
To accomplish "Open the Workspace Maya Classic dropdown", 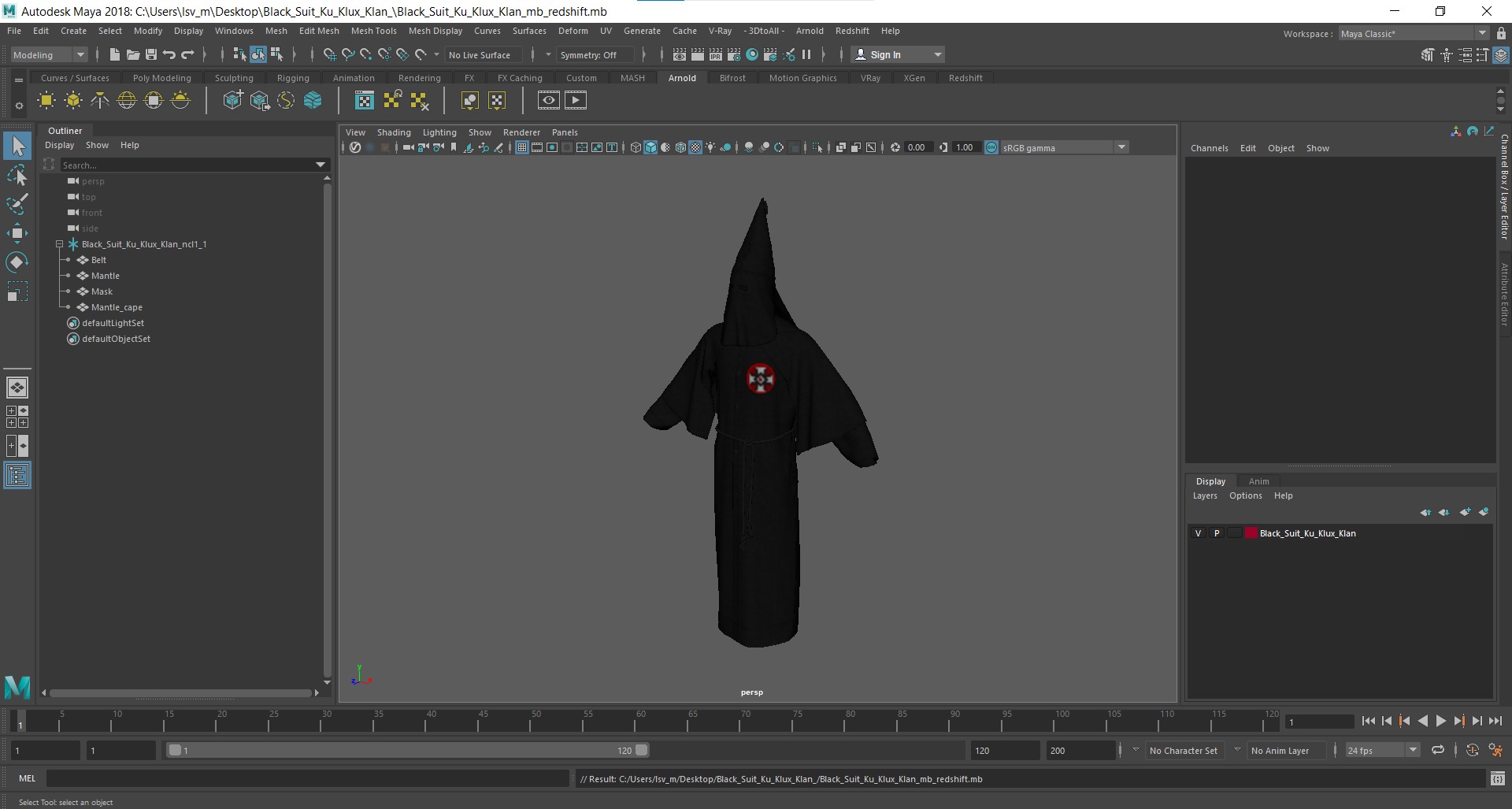I will 1414,33.
